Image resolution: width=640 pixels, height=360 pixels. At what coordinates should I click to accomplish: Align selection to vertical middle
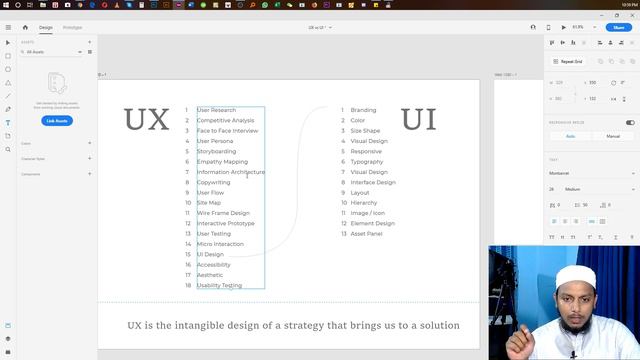563,42
